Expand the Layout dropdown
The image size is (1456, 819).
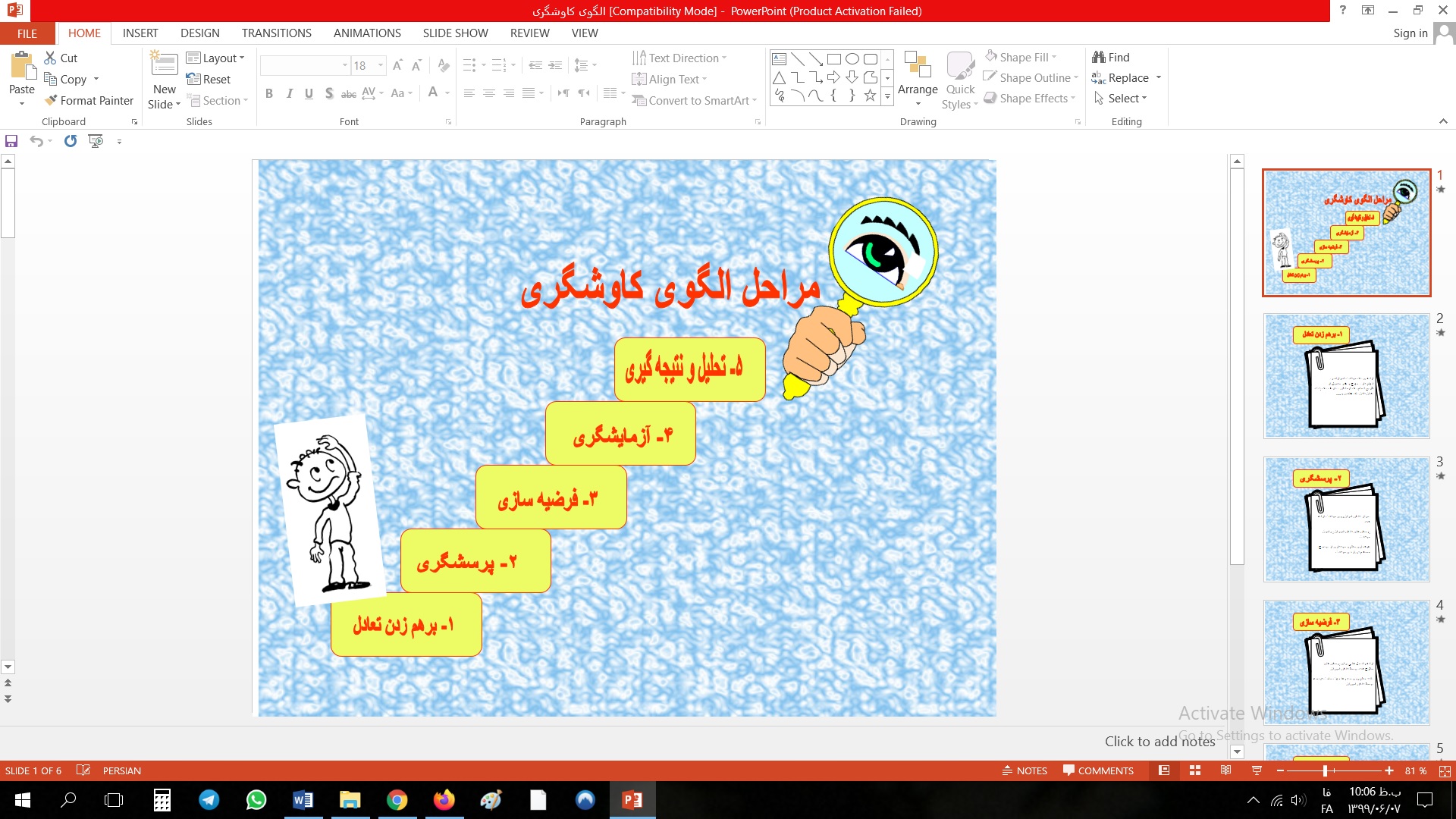(x=220, y=58)
